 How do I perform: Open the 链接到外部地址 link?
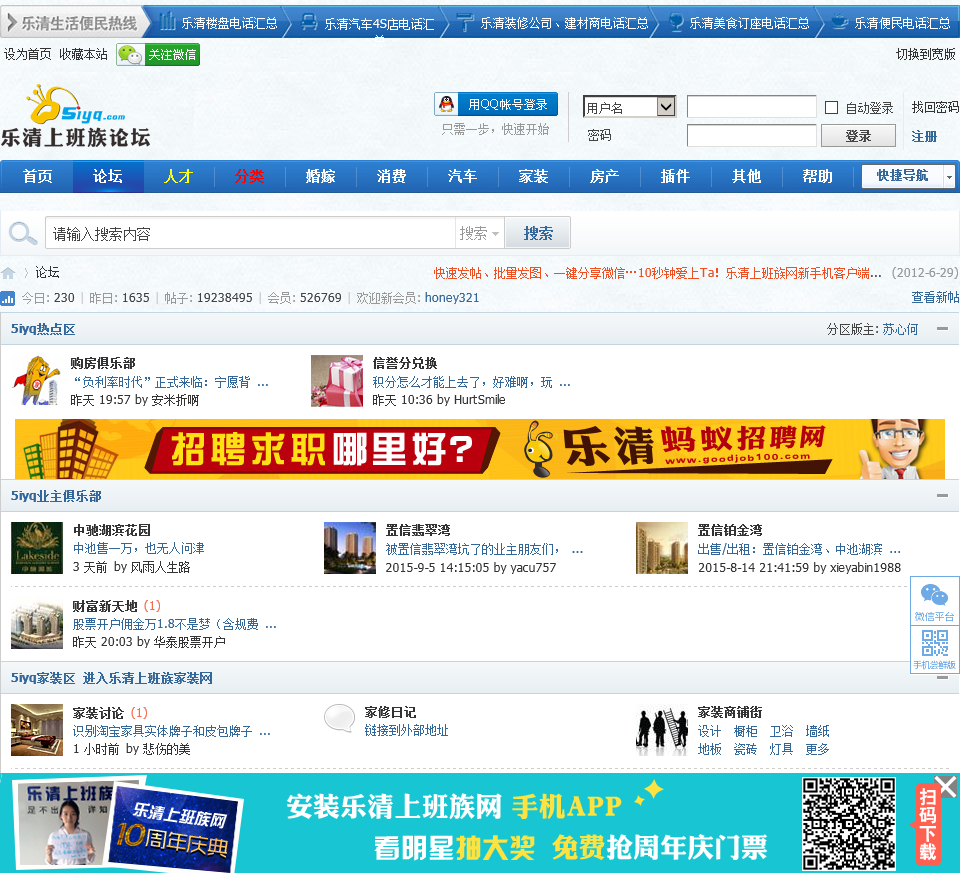point(406,730)
